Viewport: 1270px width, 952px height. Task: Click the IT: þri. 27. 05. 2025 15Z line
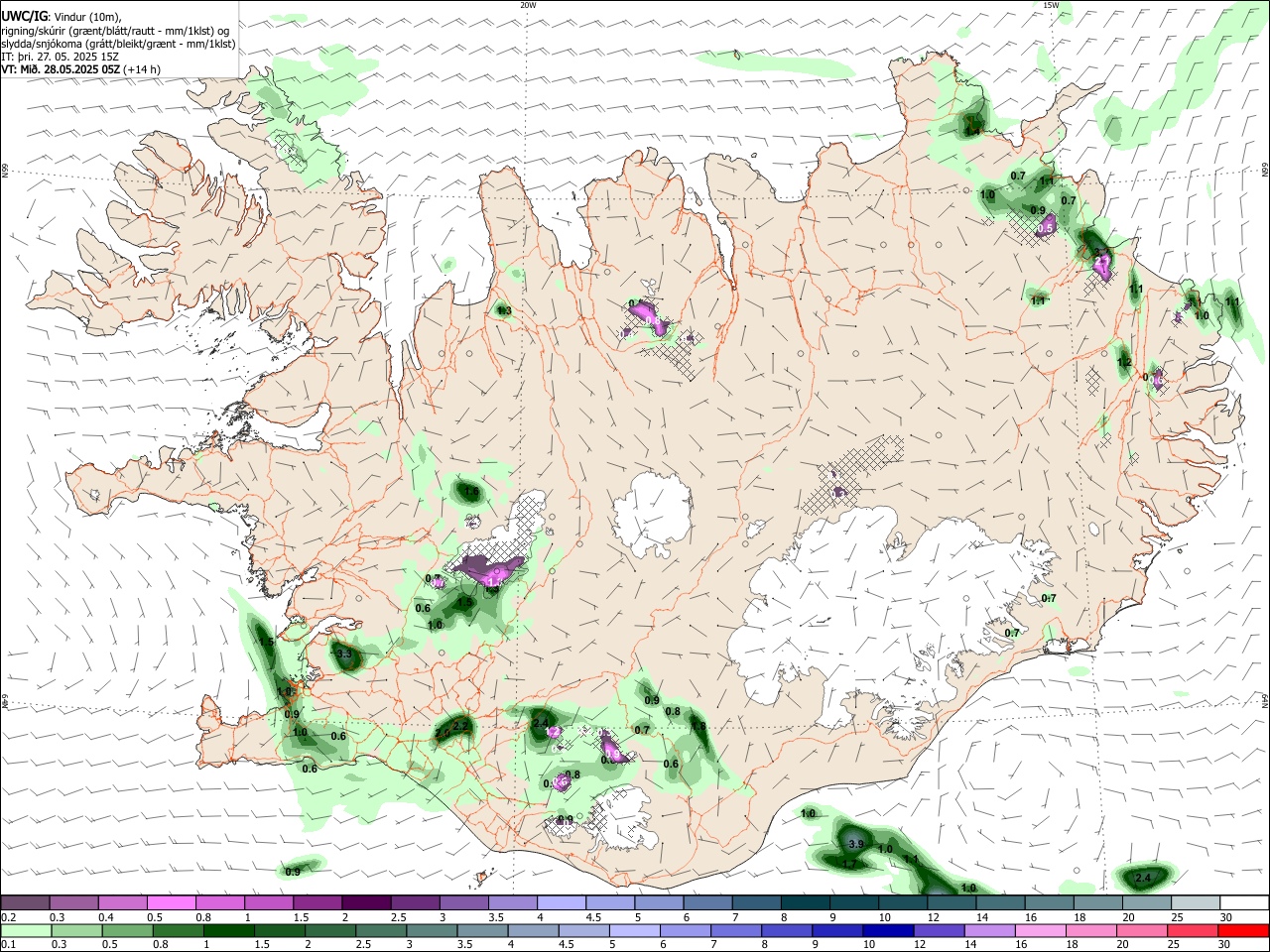click(61, 57)
